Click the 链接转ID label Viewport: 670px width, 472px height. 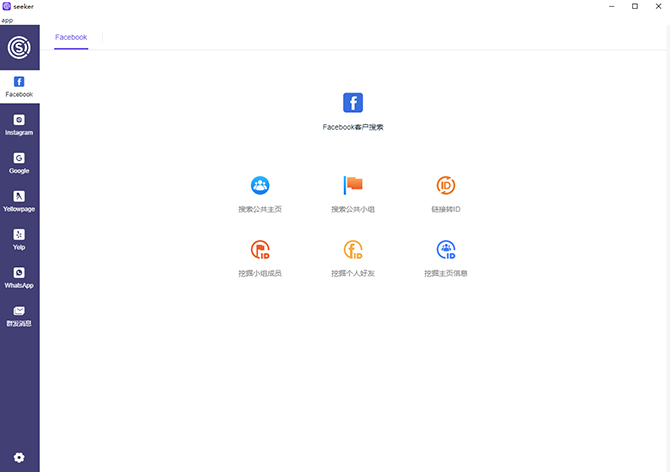tap(446, 209)
